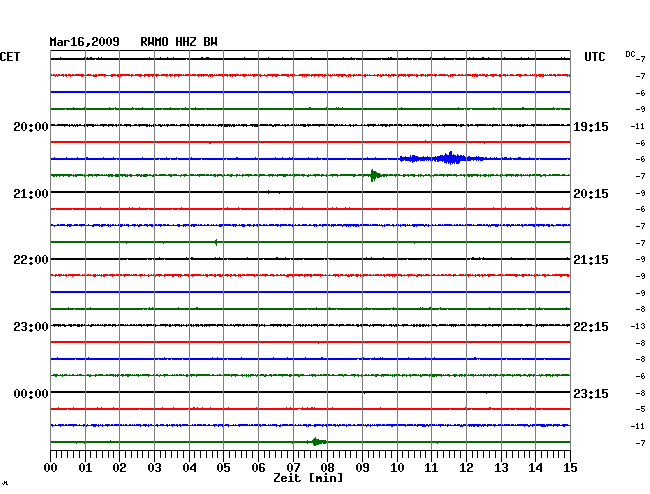This screenshot has height=494, width=650.
Task: Click the small green spike near minute 05
Action: (216, 242)
